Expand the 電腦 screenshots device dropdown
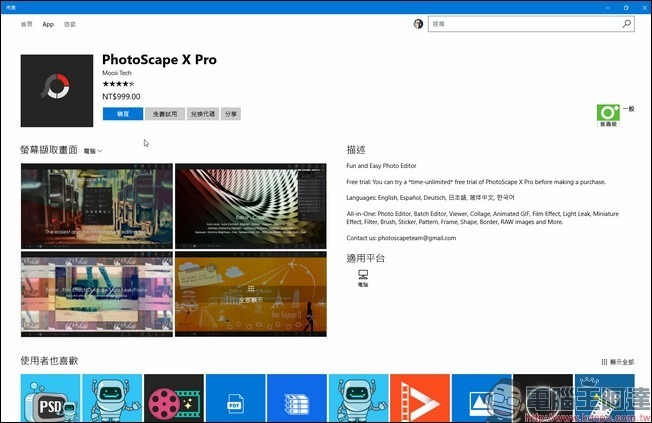Viewport: 652px width, 423px height. pyautogui.click(x=93, y=151)
